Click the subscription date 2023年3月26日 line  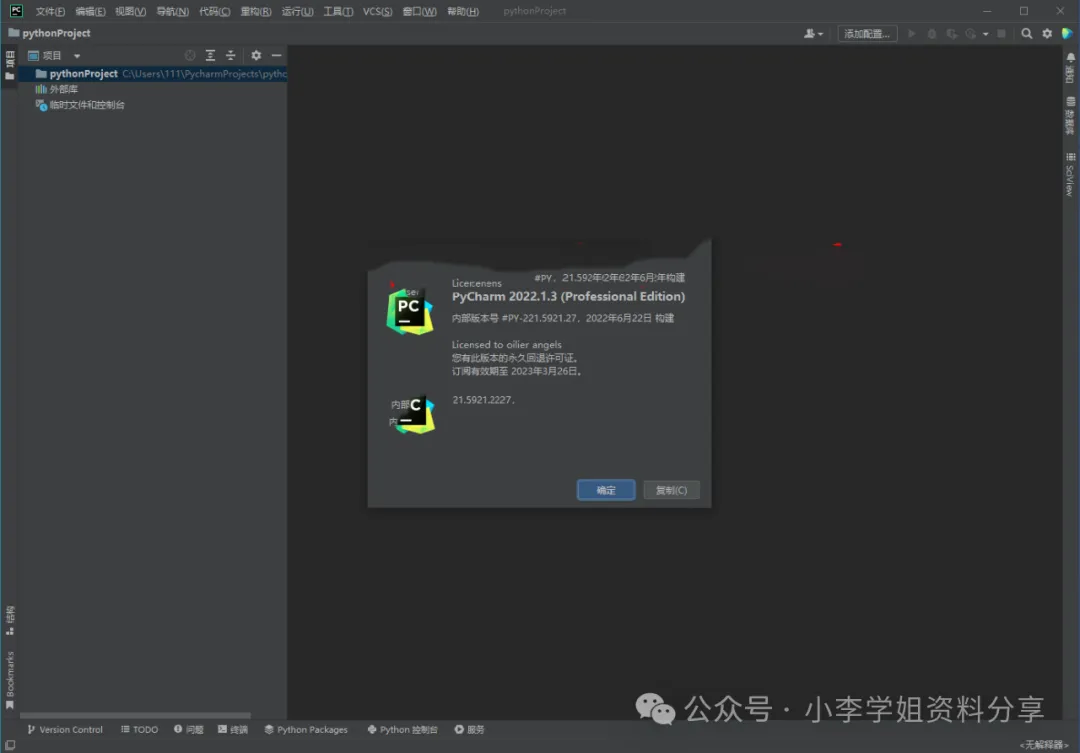[x=517, y=371]
